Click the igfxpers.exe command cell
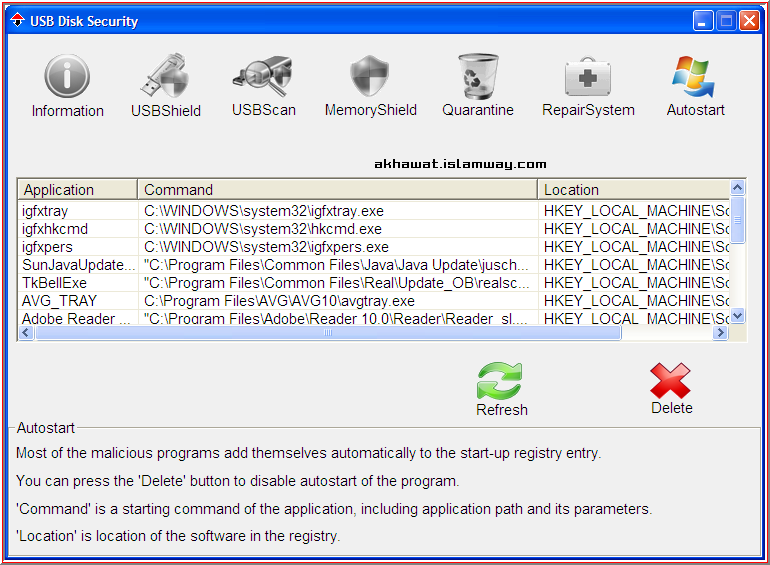Image resolution: width=770 pixels, height=565 pixels. 338,246
